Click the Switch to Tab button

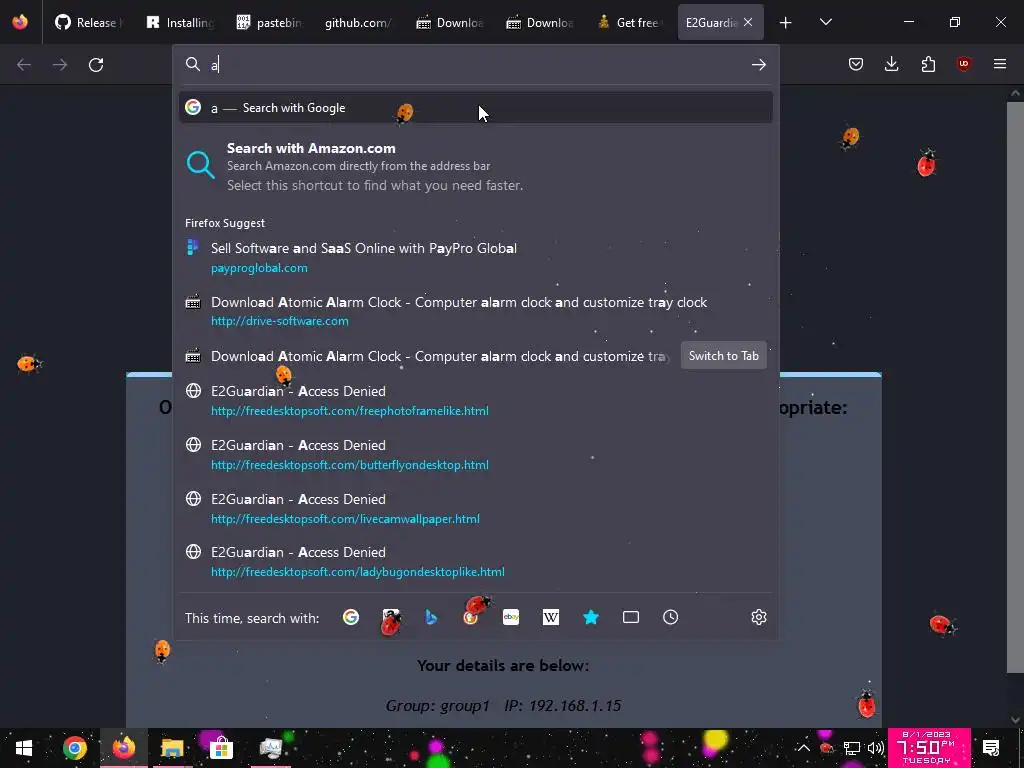coord(724,356)
